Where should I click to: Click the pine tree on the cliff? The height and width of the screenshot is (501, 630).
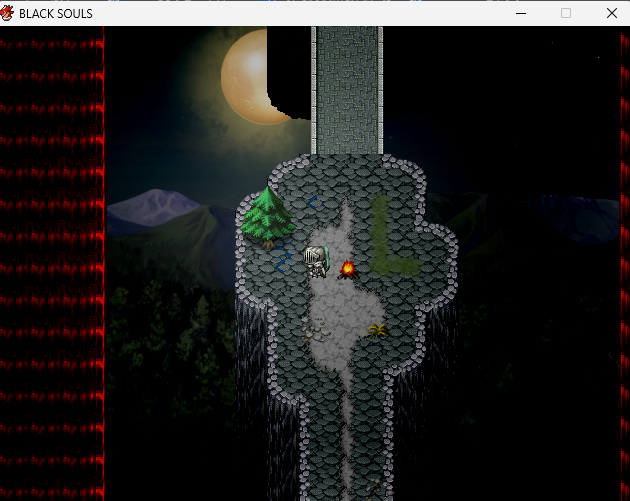point(268,217)
